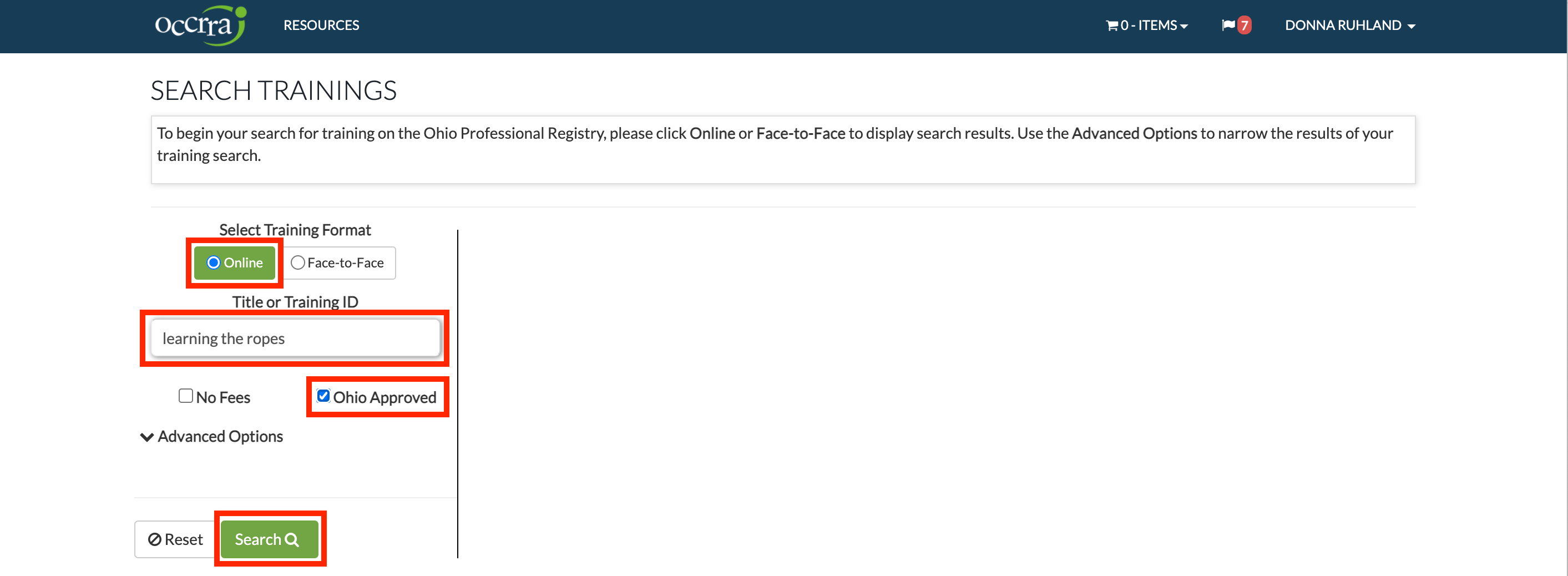Click the OCCRRA logo
1568x576 pixels.
pos(199,25)
